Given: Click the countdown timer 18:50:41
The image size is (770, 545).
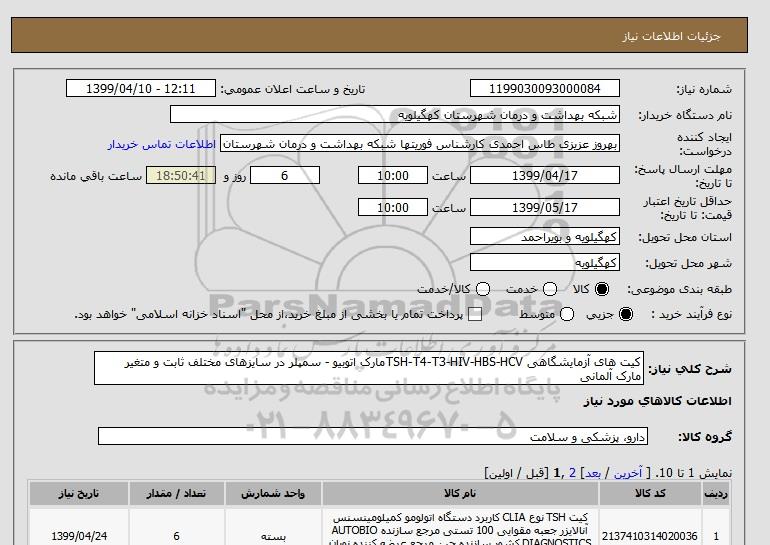Looking at the screenshot, I should [x=181, y=175].
